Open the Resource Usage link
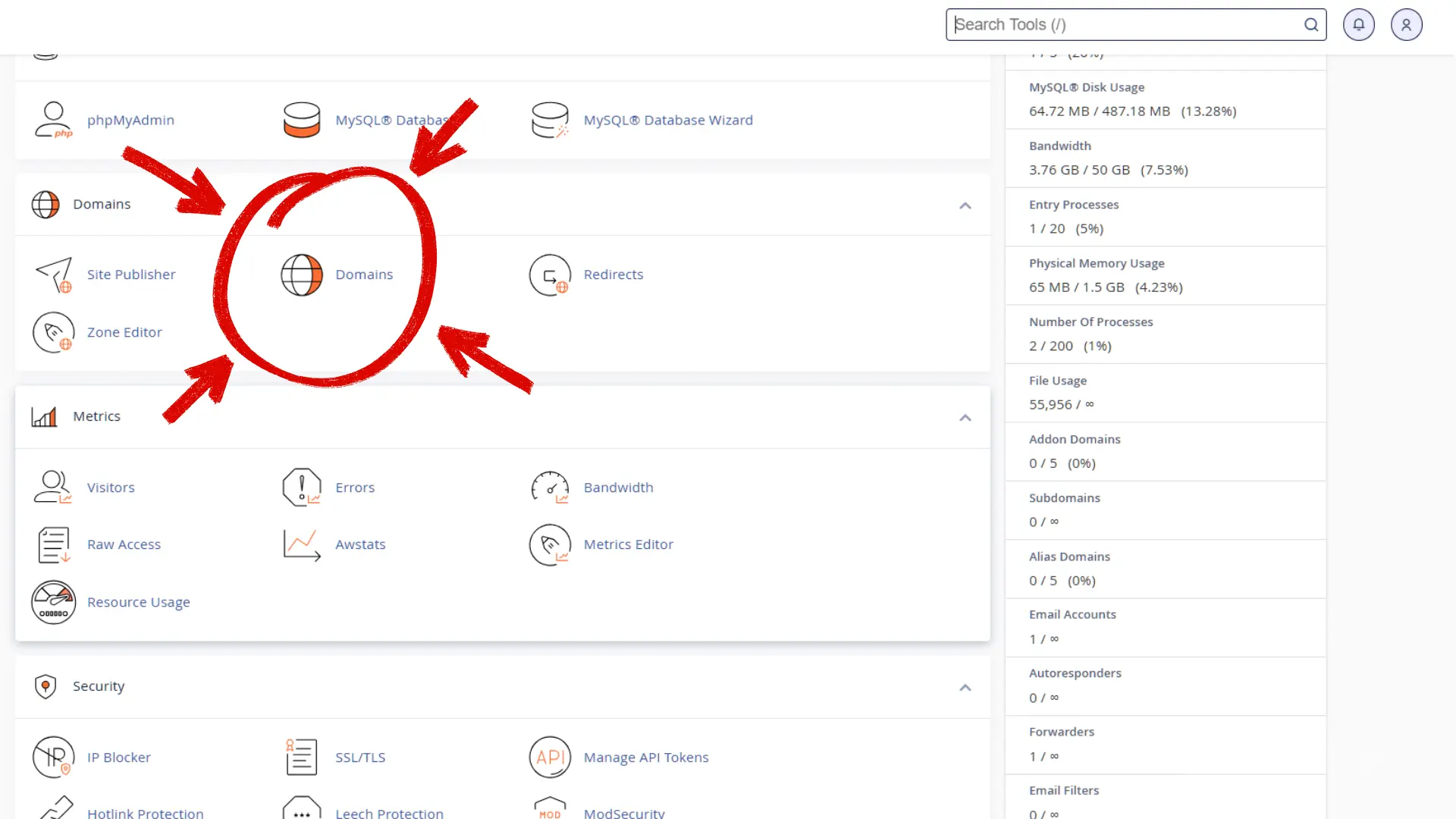The image size is (1456, 819). [139, 602]
